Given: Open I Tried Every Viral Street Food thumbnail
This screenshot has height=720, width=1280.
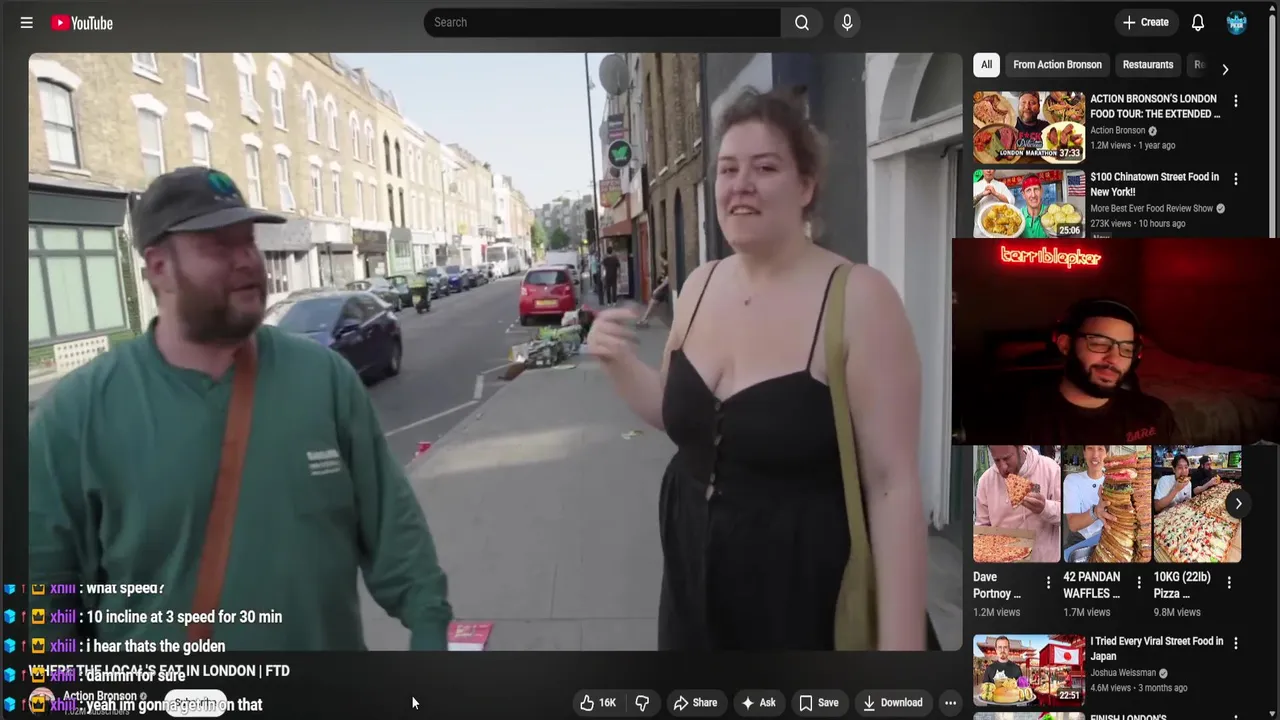Looking at the screenshot, I should (1029, 669).
